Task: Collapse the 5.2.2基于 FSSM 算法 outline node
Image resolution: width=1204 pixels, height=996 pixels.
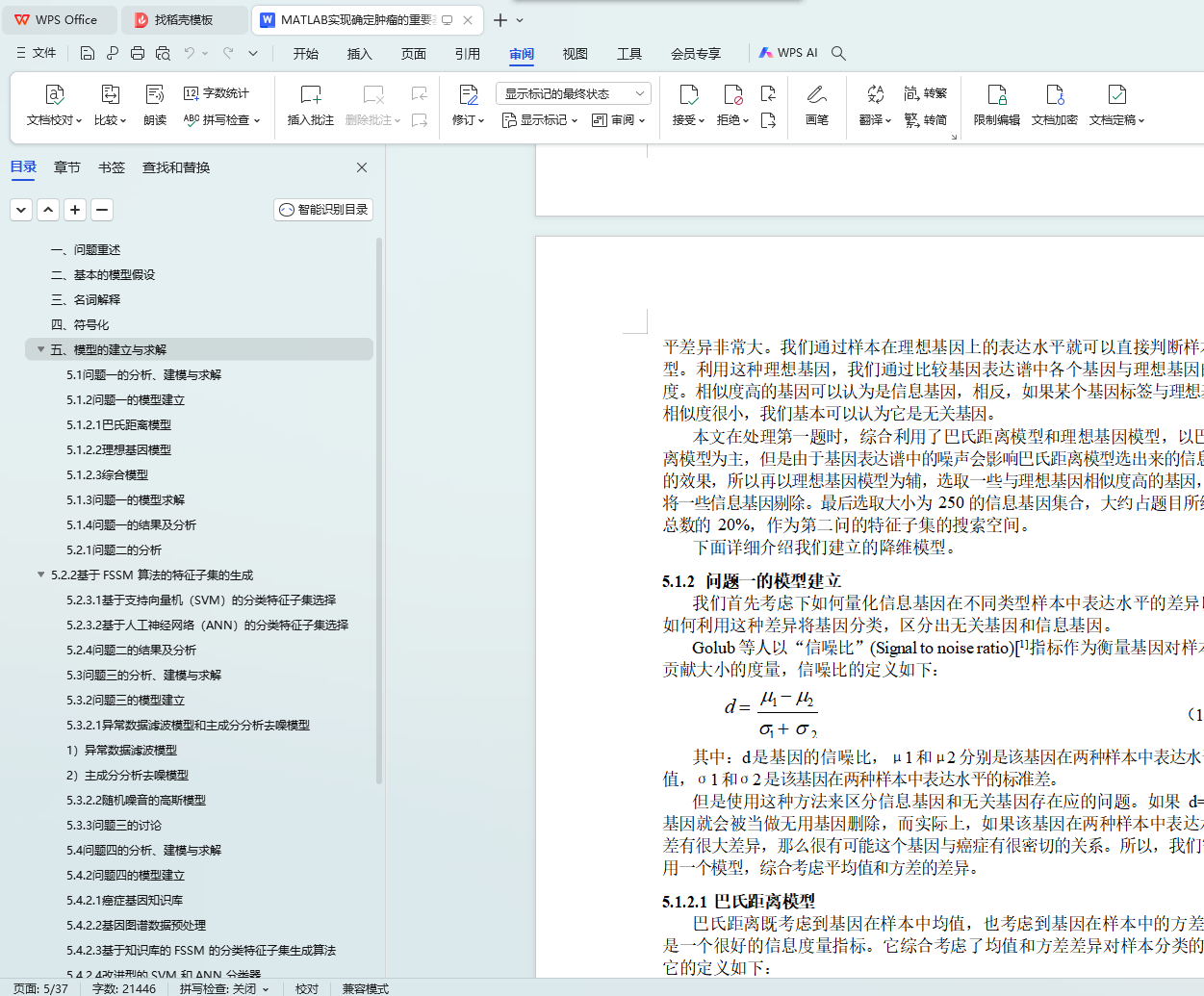Action: [x=40, y=575]
